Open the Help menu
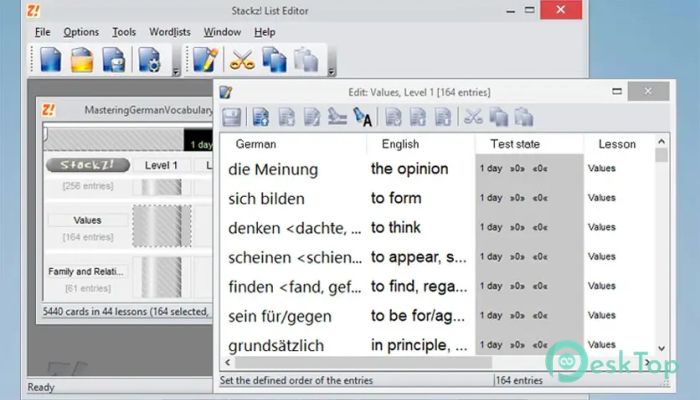The width and height of the screenshot is (700, 400). point(265,32)
